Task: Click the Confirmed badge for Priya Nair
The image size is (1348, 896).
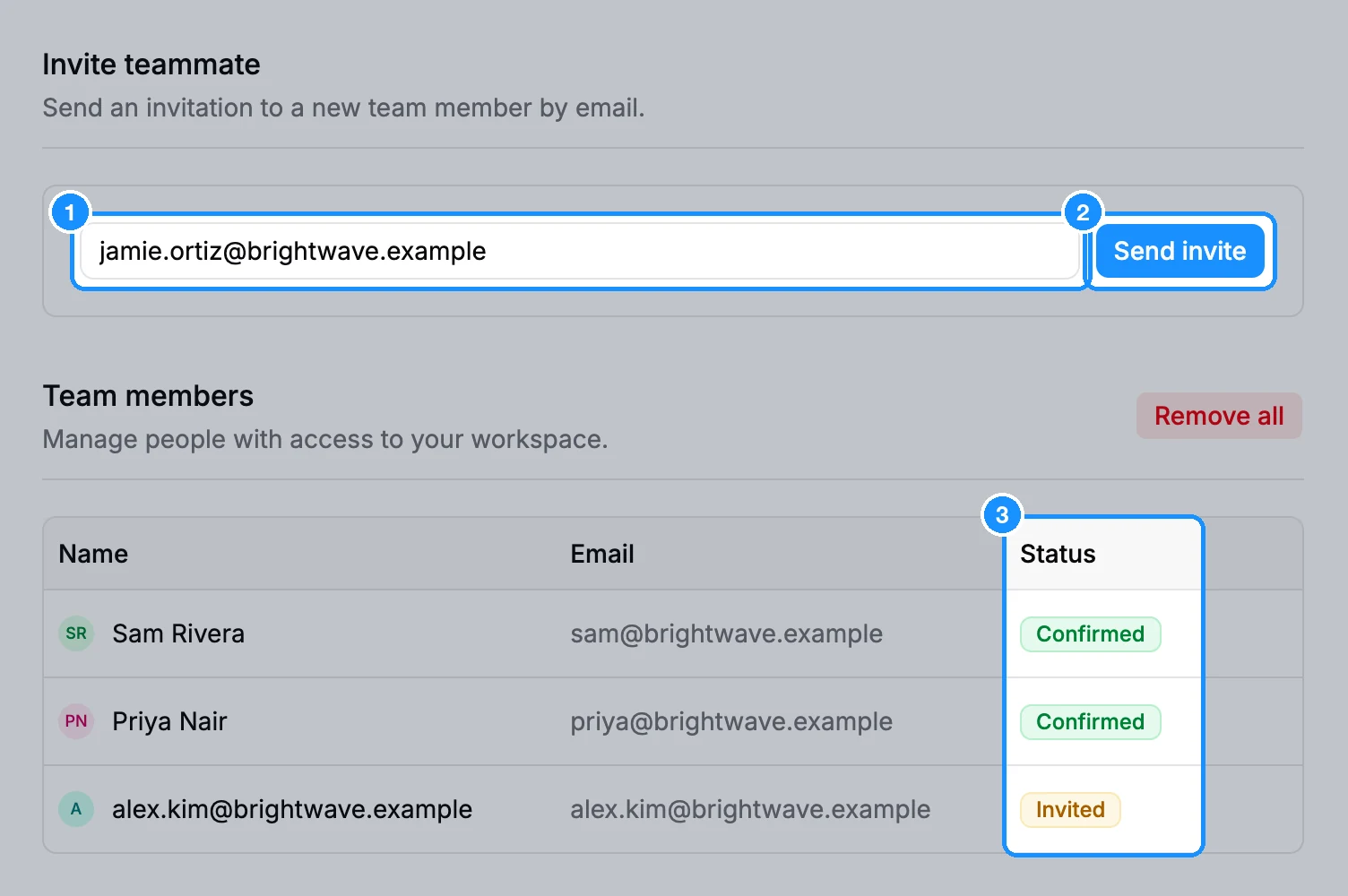Action: click(x=1090, y=721)
